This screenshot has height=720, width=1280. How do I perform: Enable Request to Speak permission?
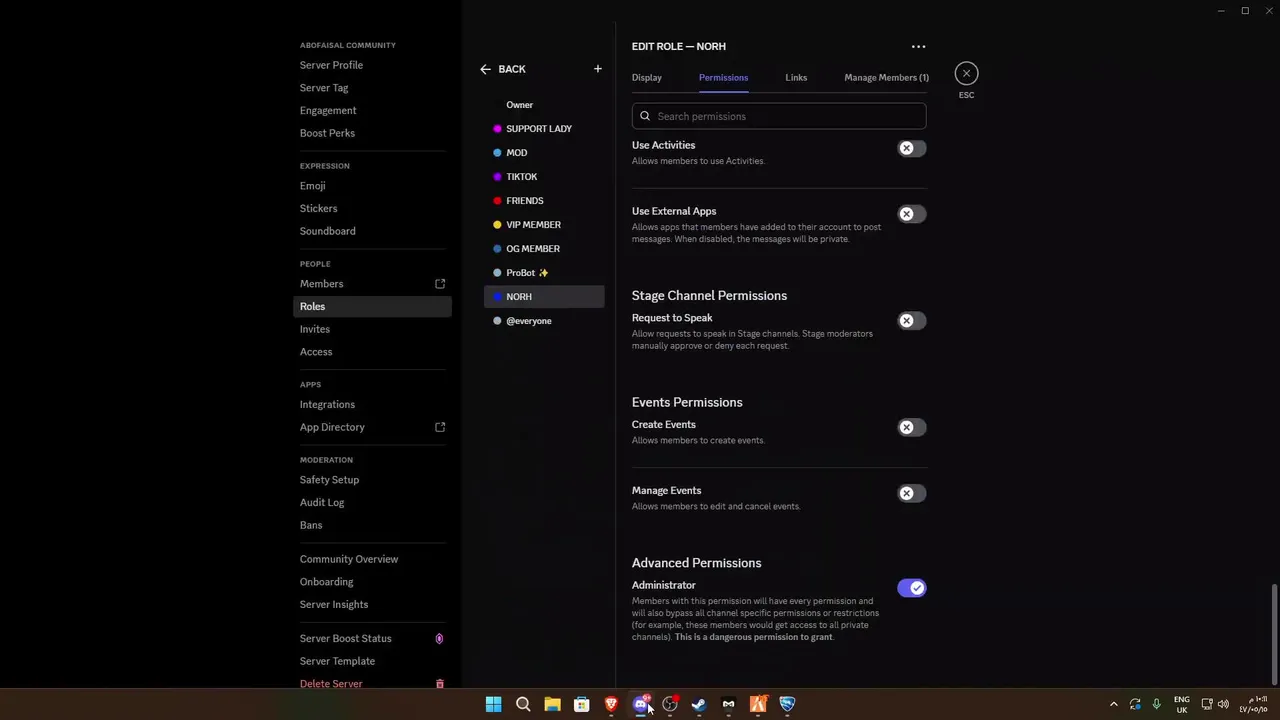pyautogui.click(x=911, y=321)
